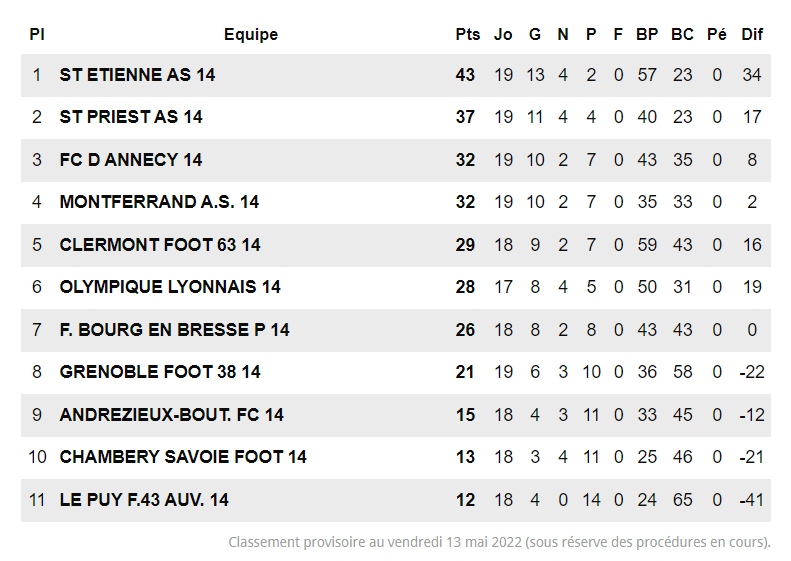Screen dimensions: 791x561
Task: Select the ST PRIEST AS 14 team
Action: click(131, 117)
